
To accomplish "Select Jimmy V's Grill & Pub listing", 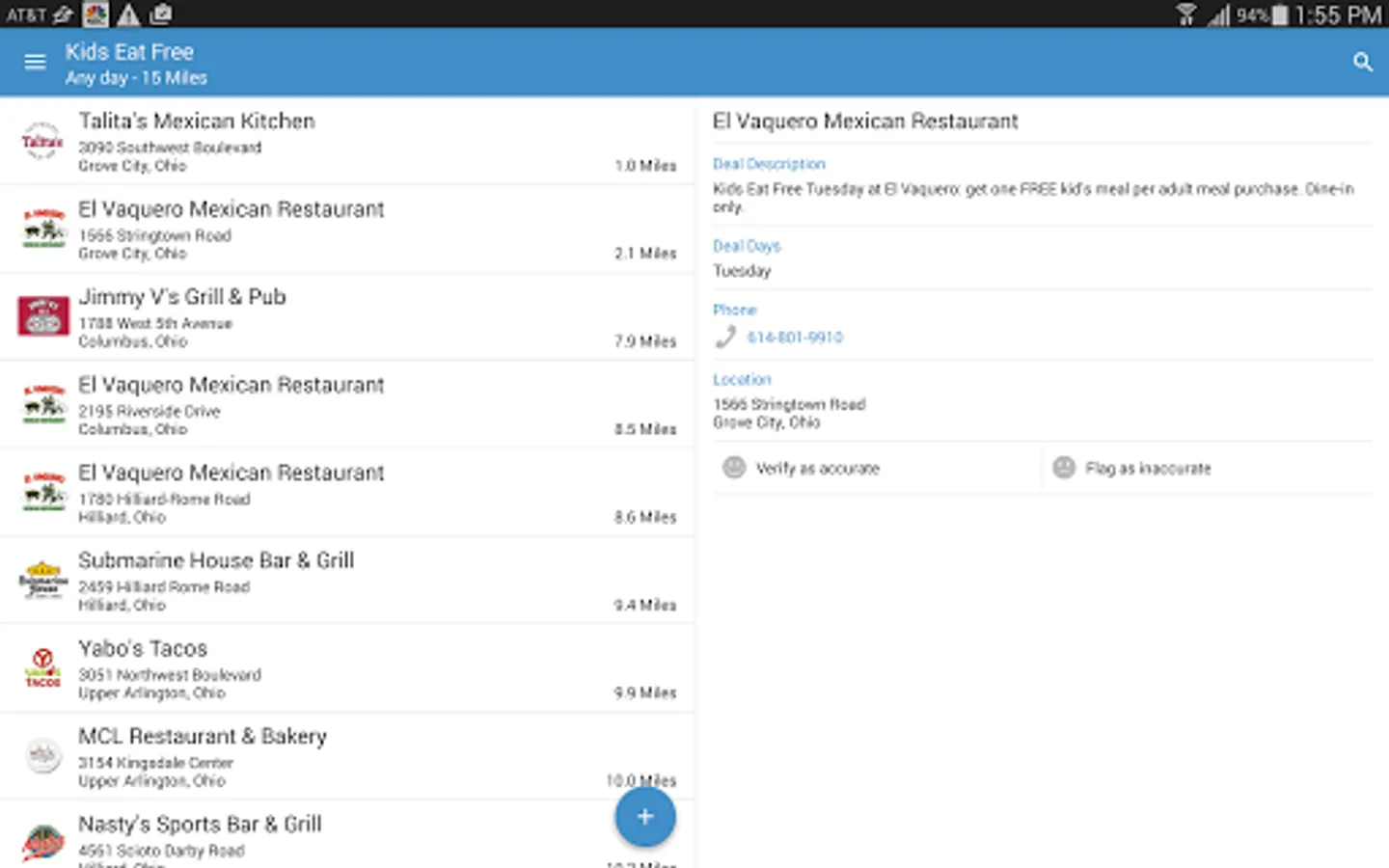I will coord(347,316).
